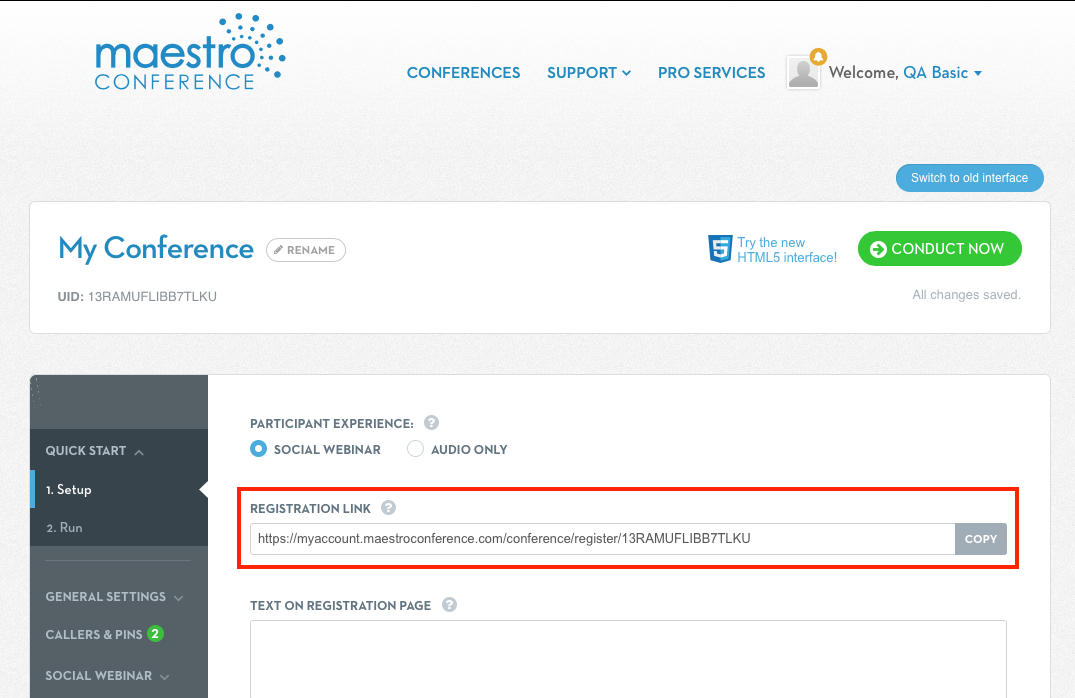Copy the registration link

[x=980, y=539]
